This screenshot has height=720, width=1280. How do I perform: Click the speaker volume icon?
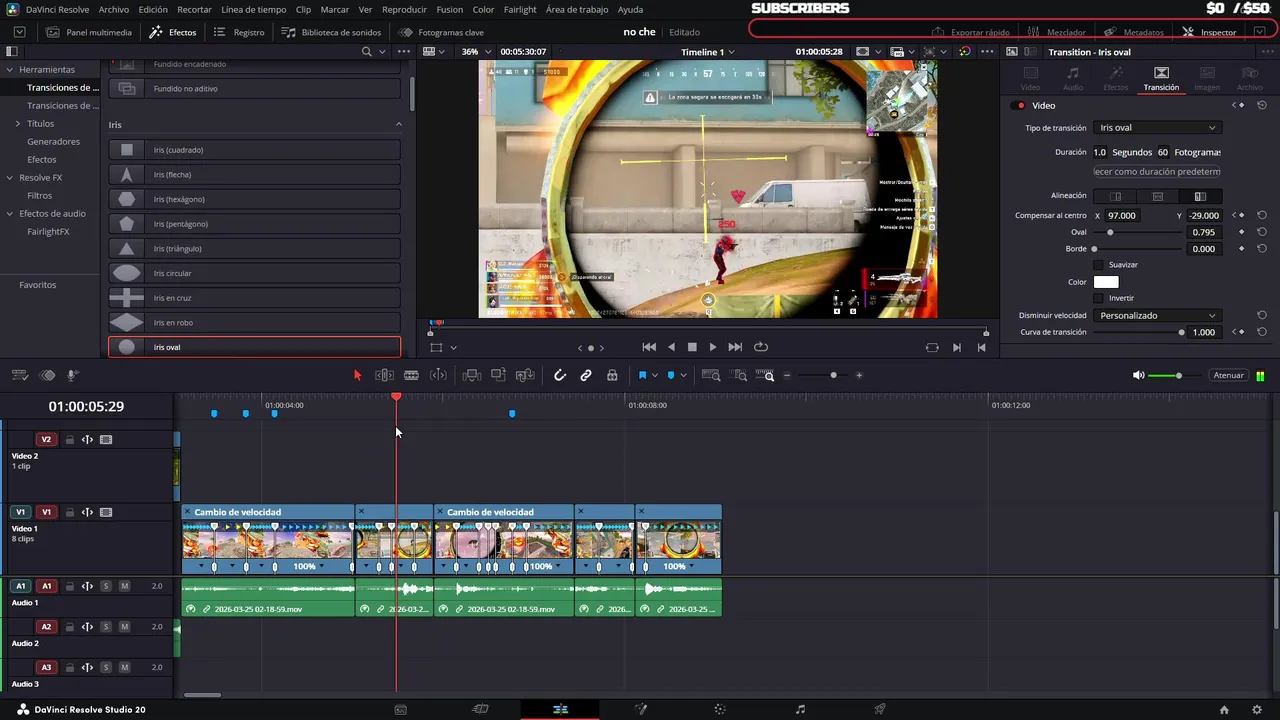click(1138, 375)
